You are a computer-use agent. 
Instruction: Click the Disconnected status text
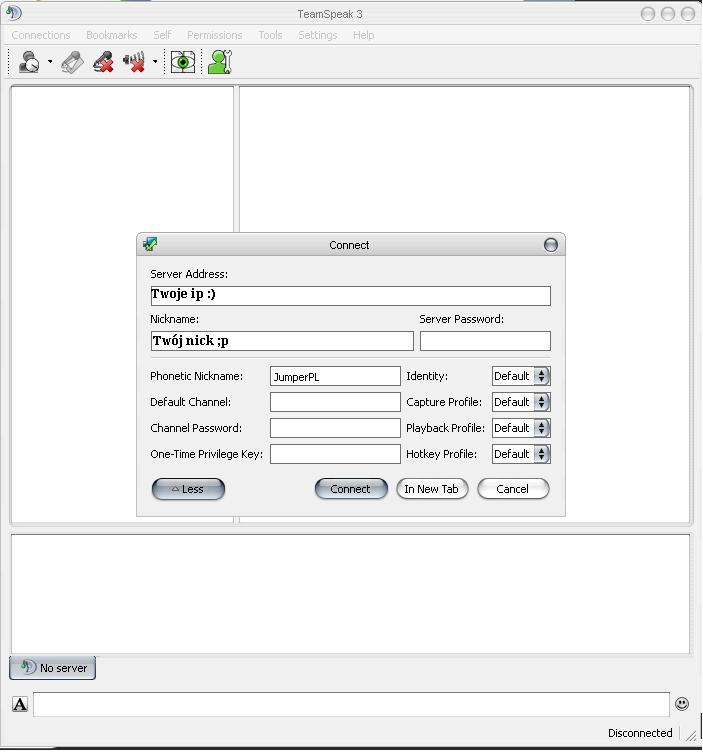[x=640, y=733]
